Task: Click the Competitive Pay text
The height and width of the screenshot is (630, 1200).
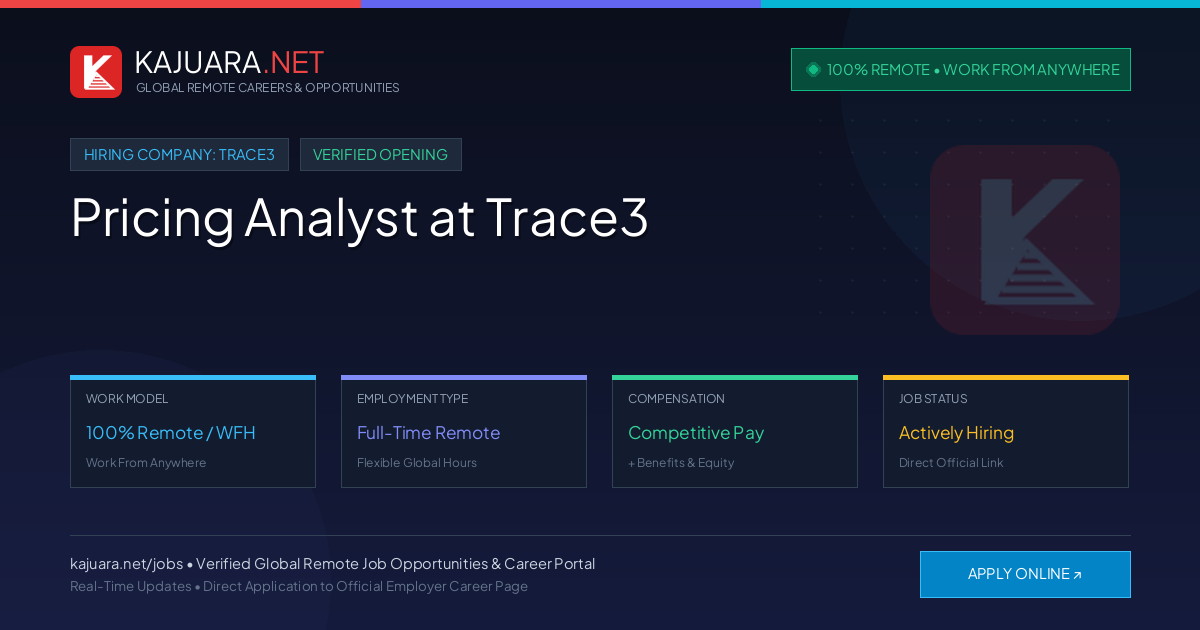Action: point(696,433)
